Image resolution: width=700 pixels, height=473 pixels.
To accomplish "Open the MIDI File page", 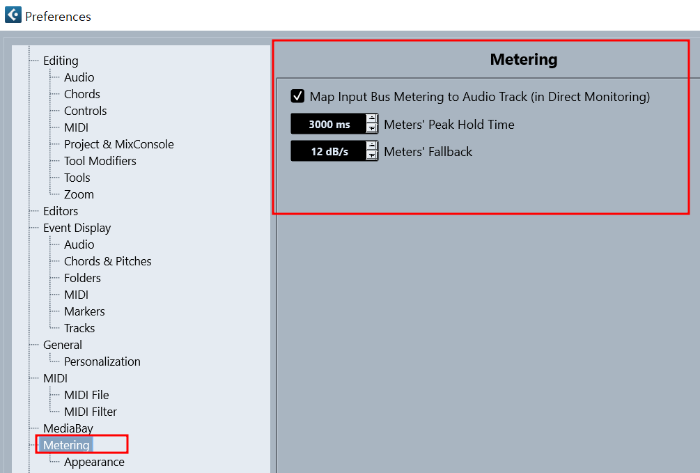I will click(x=87, y=395).
